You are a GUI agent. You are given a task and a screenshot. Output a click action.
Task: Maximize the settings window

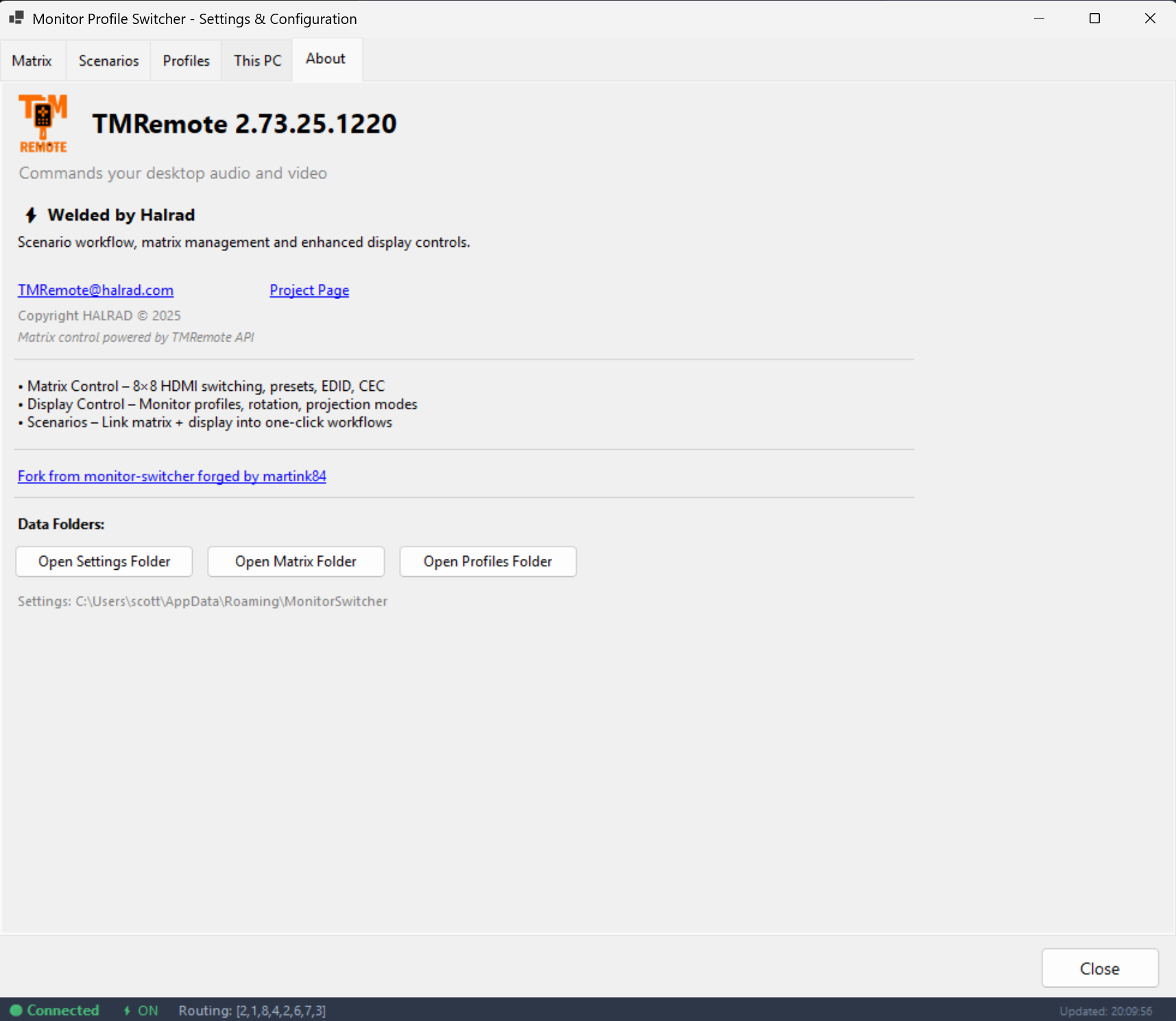click(x=1094, y=19)
